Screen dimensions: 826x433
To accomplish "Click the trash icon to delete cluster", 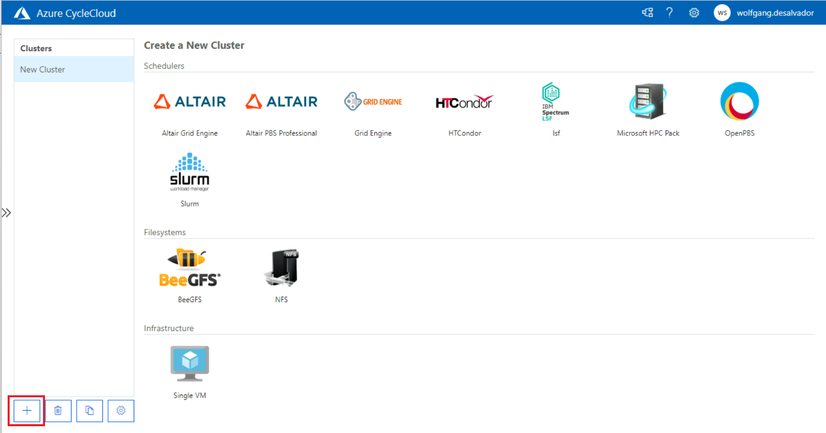I will click(58, 411).
